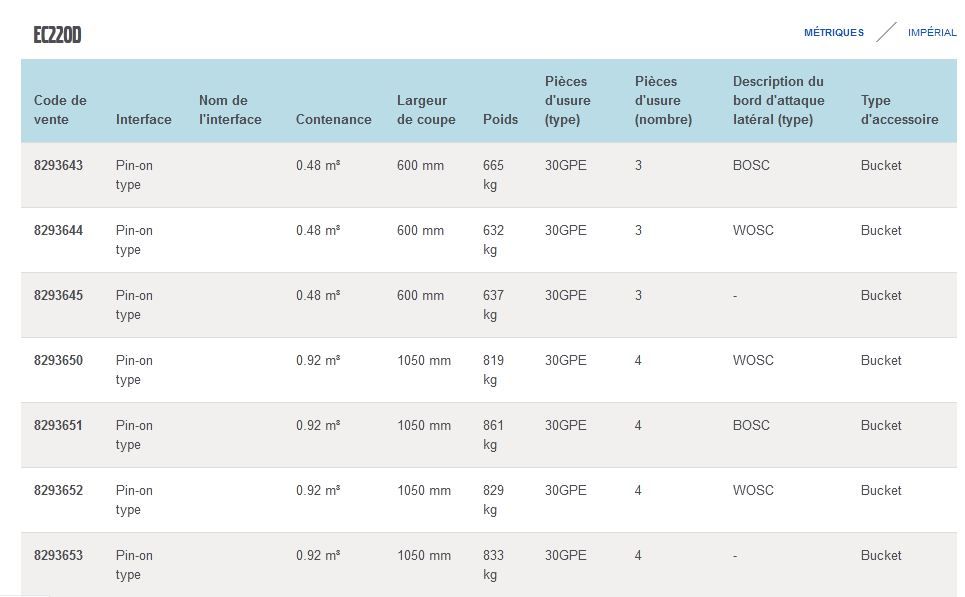Switch units to MÉTRIQUES
The image size is (965, 597).
[x=833, y=33]
